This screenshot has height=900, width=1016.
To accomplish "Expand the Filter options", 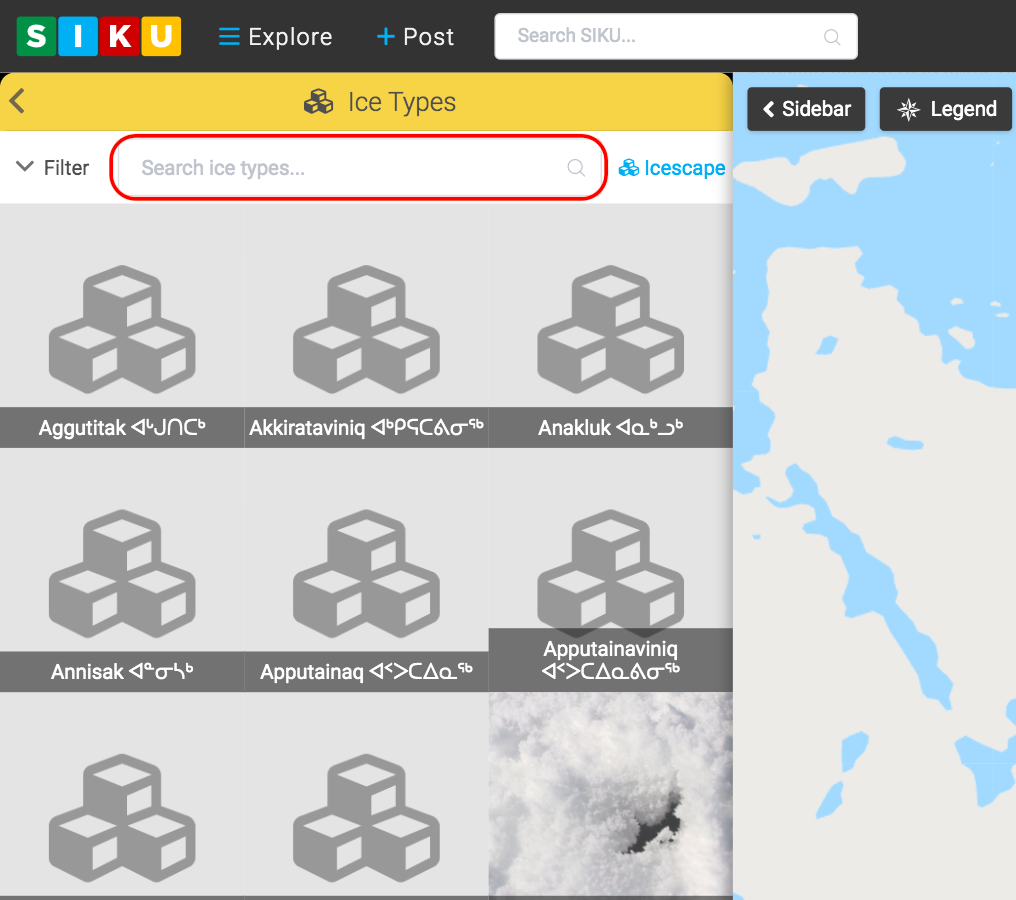I will pyautogui.click(x=53, y=168).
